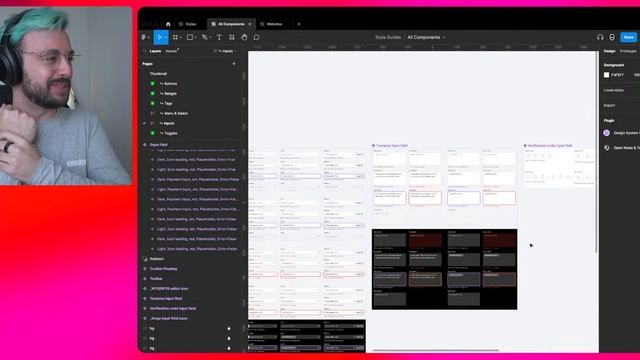Image resolution: width=640 pixels, height=360 pixels.
Task: Select the Toolbar Floating layer
Action: pyautogui.click(x=163, y=269)
